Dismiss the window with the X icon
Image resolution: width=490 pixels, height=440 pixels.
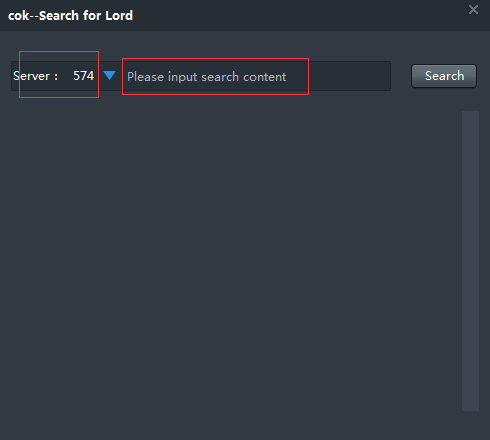(473, 10)
